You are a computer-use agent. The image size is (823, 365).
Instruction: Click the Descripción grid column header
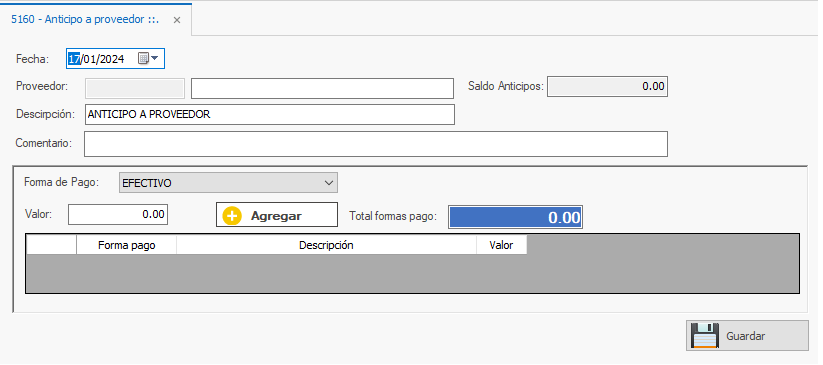point(326,245)
